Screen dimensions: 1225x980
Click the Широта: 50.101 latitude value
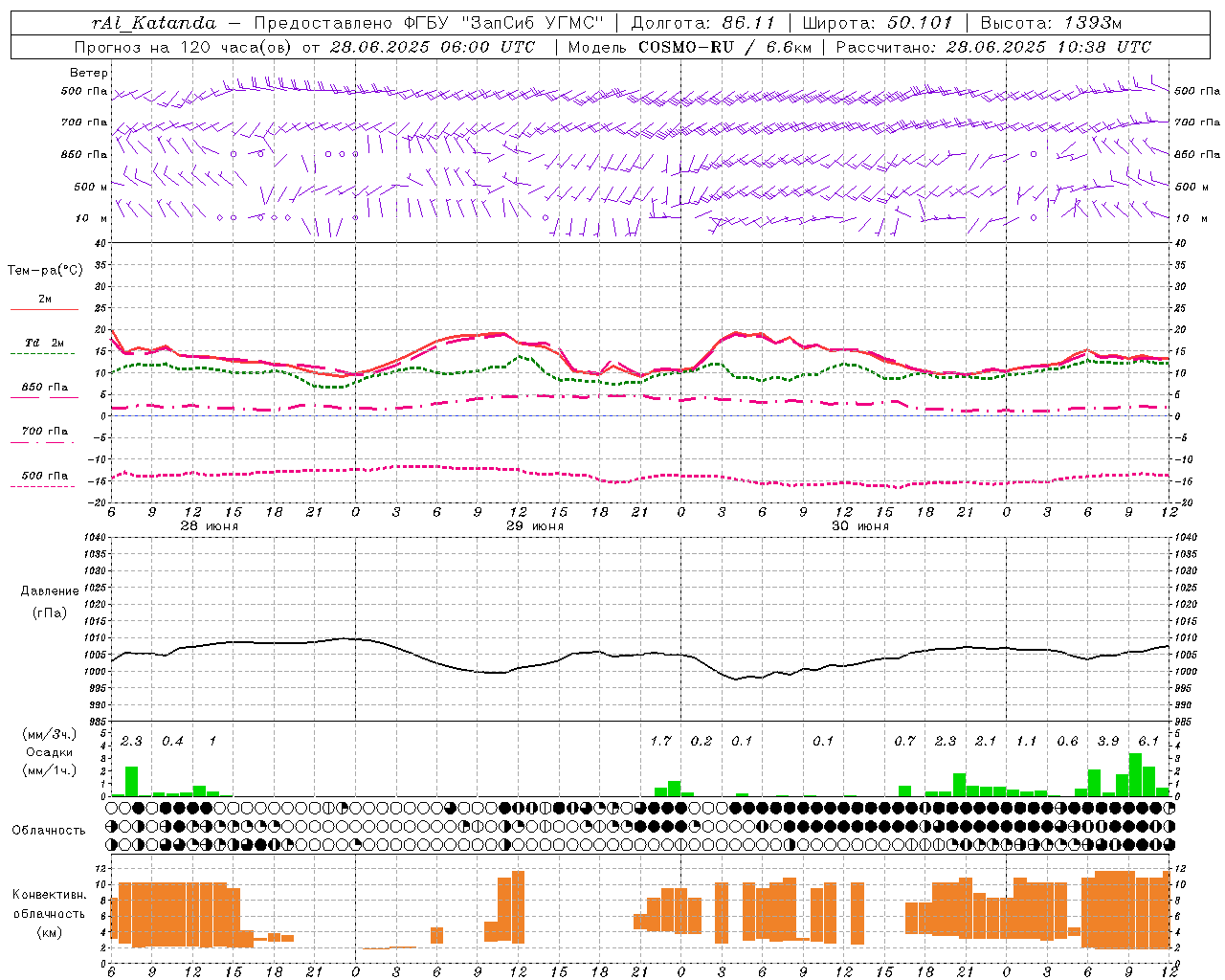(x=878, y=23)
